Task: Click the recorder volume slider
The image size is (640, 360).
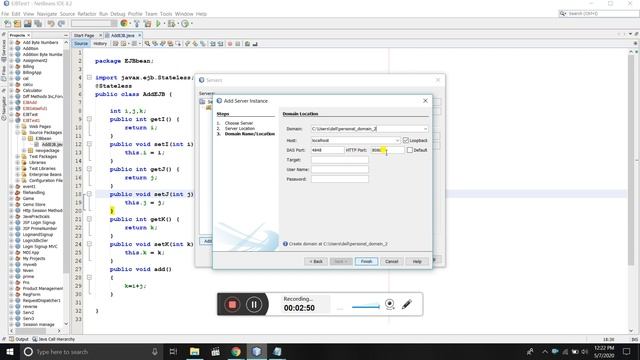Action: coord(366,307)
